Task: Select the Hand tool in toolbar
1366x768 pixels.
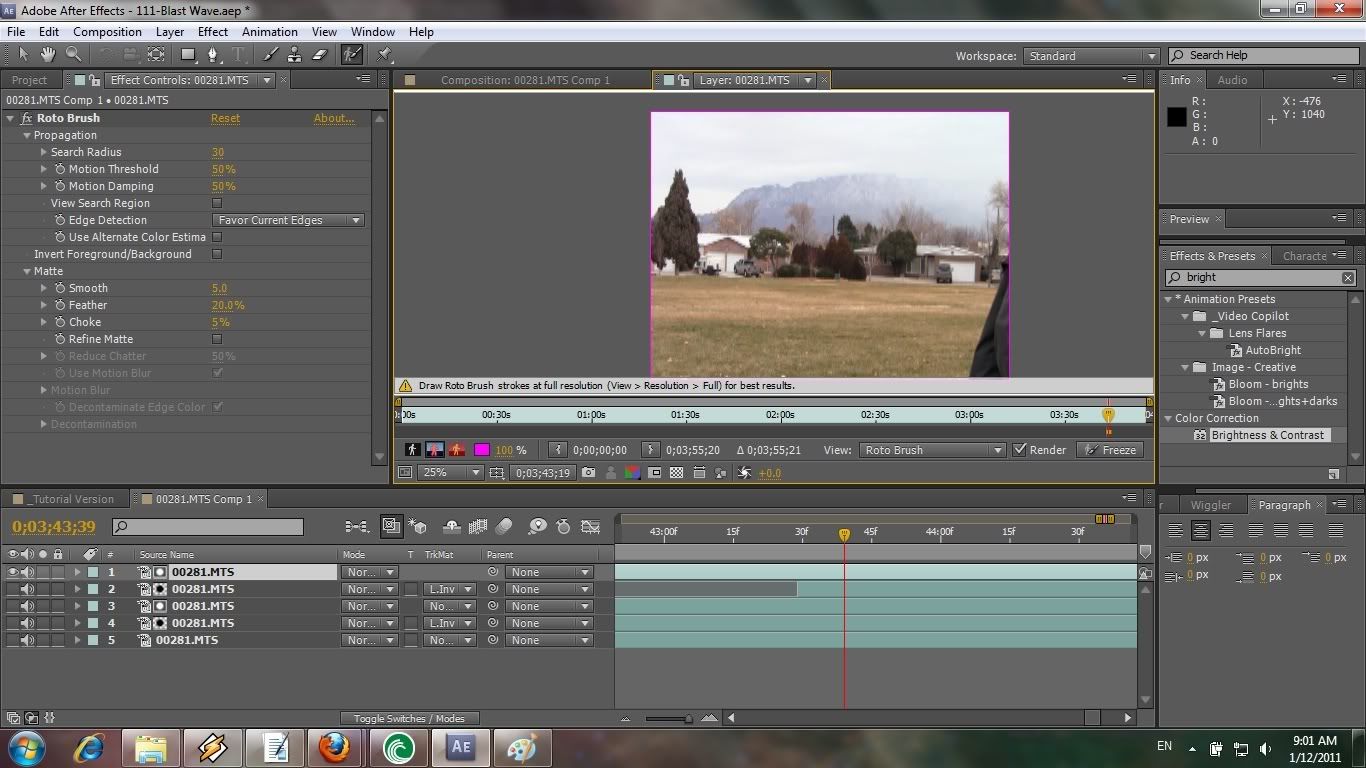Action: (x=49, y=55)
